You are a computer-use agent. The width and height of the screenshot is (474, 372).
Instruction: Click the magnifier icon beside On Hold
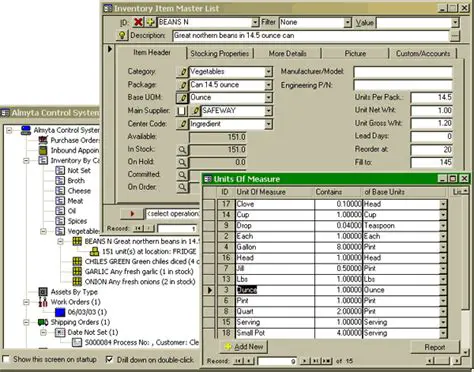point(182,162)
